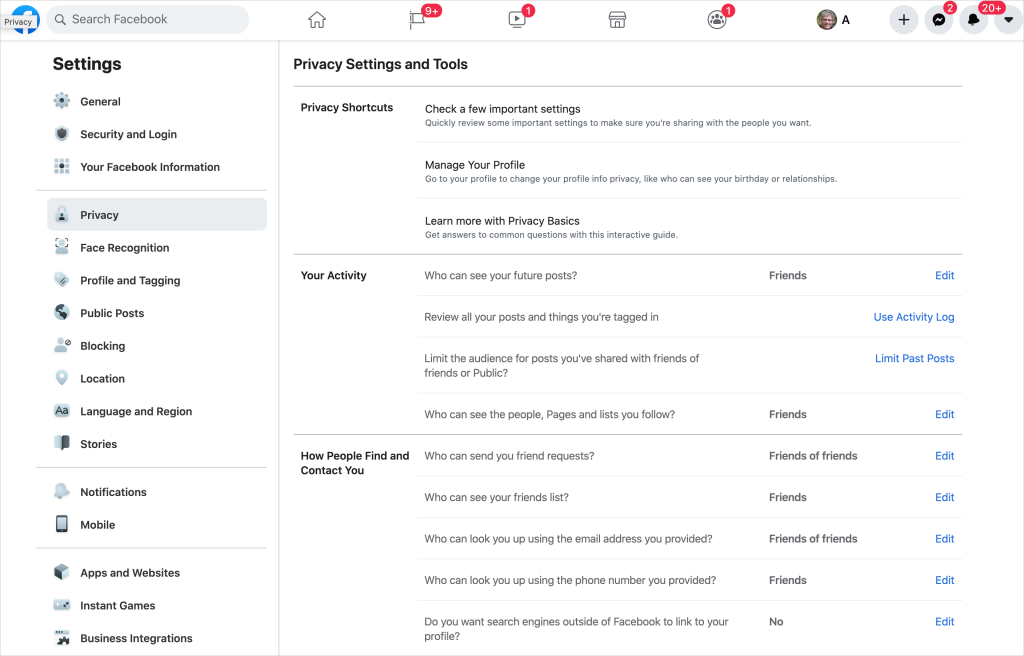Open the Messenger icon

pos(938,19)
